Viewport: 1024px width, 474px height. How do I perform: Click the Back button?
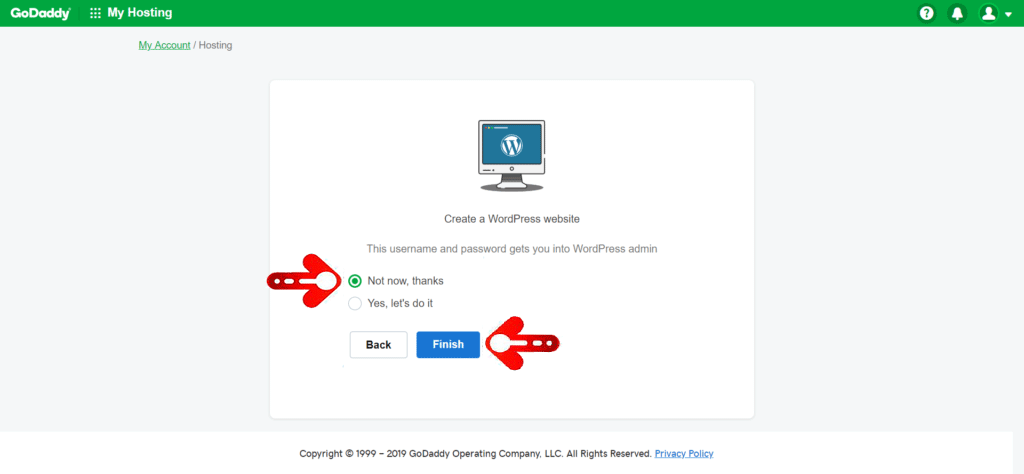coord(379,345)
